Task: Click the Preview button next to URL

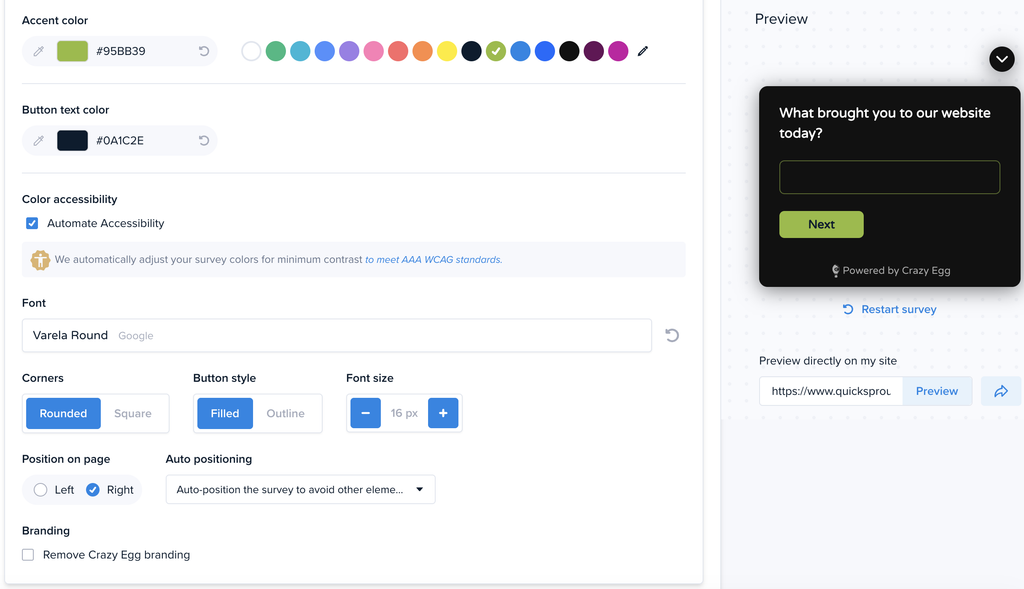Action: point(936,391)
